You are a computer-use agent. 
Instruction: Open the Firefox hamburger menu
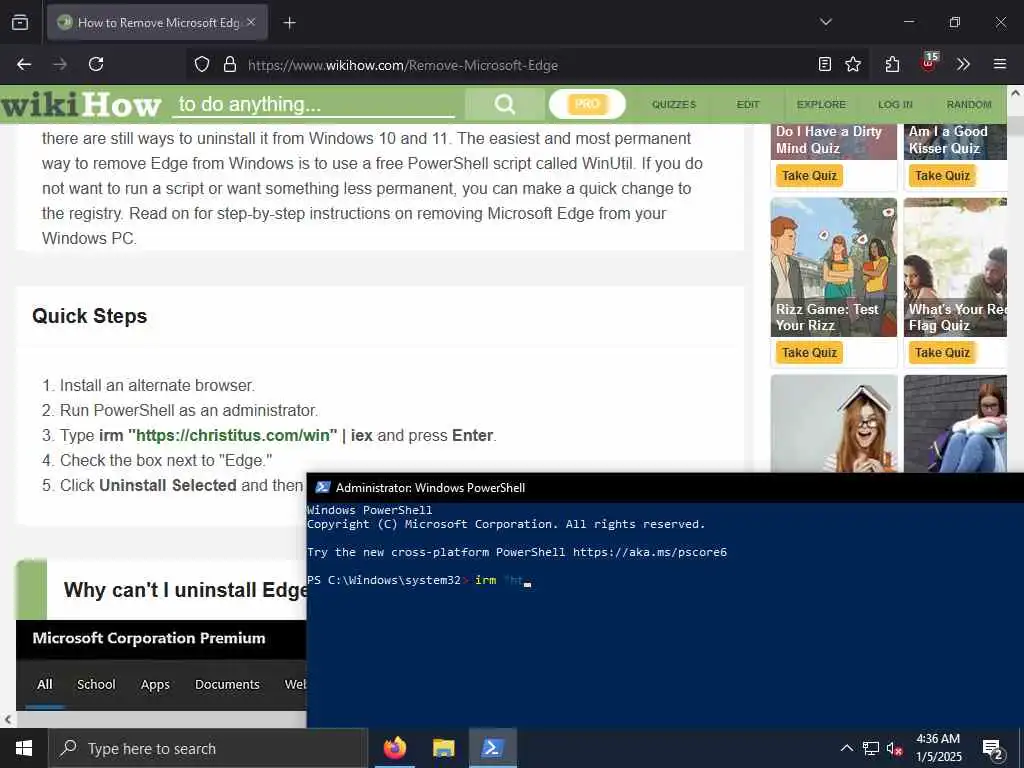[999, 64]
